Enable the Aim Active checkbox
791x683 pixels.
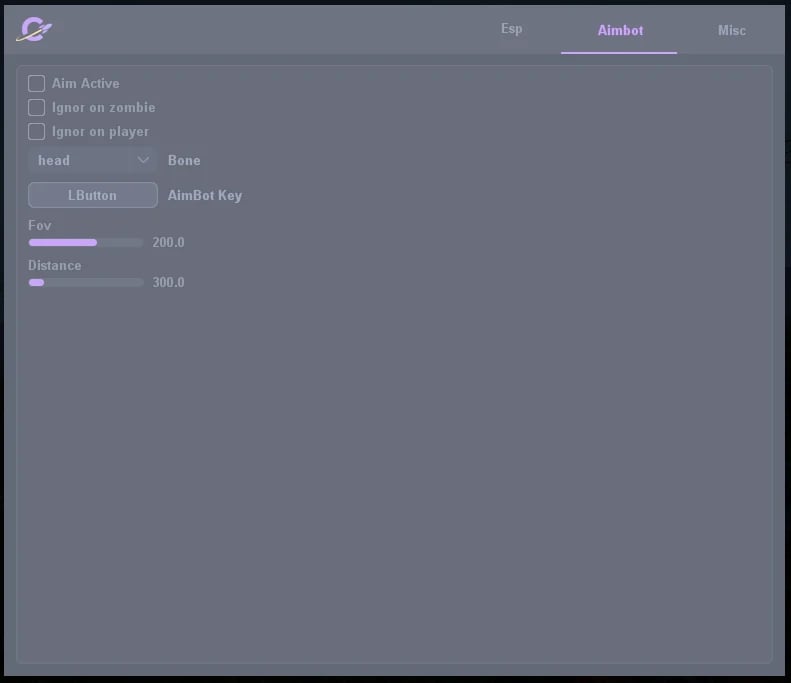tap(36, 83)
